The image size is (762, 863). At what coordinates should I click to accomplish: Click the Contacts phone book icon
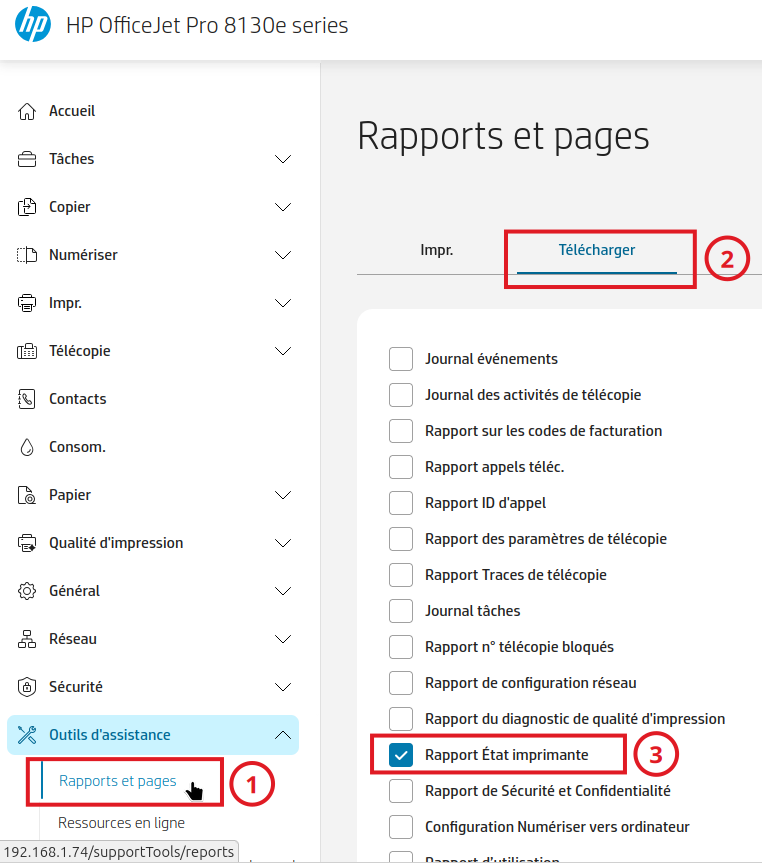28,399
